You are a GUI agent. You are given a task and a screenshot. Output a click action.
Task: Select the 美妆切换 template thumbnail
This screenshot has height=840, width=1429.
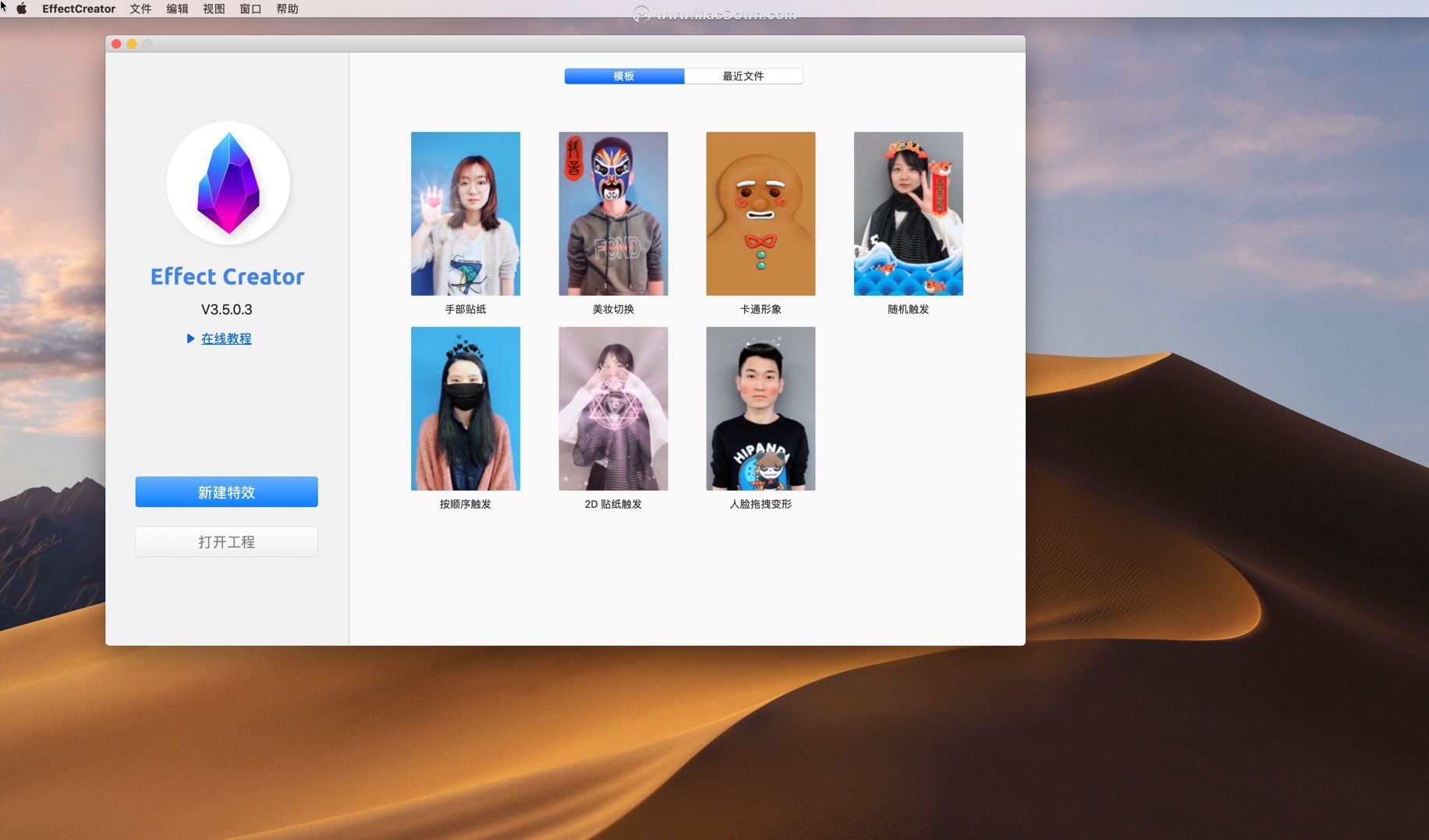613,214
